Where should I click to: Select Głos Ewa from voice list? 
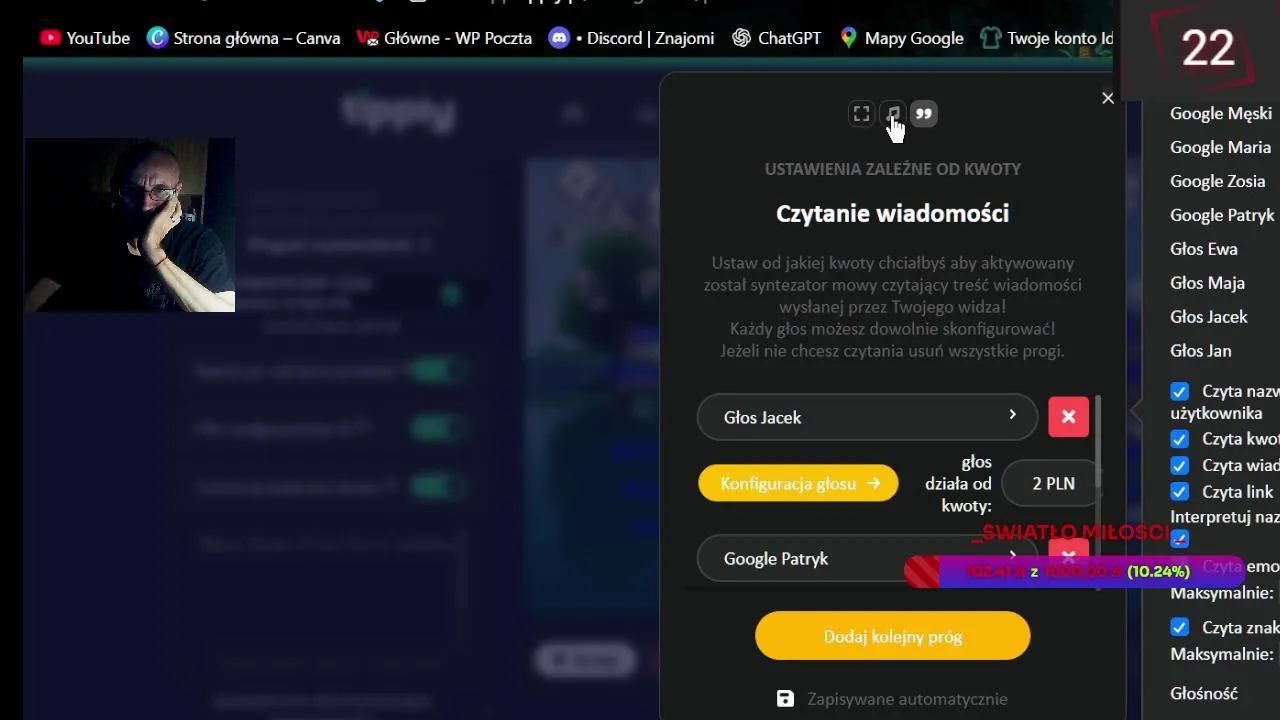coord(1204,249)
